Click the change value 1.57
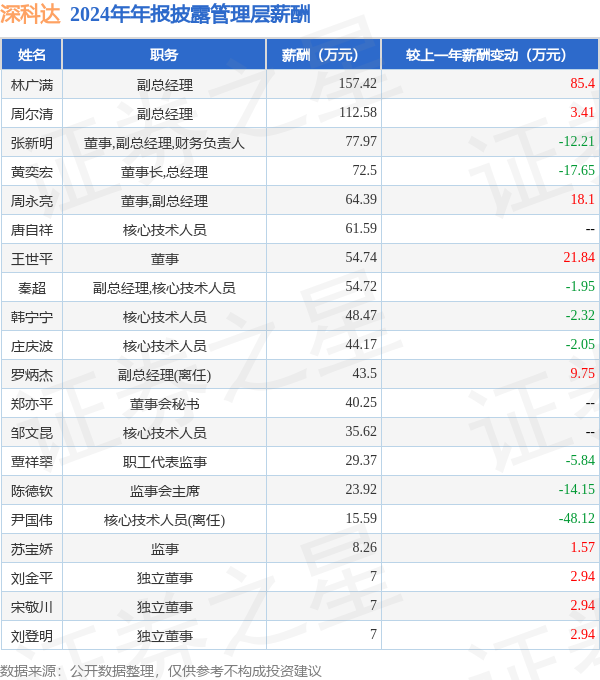This screenshot has width=600, height=680. click(x=582, y=547)
